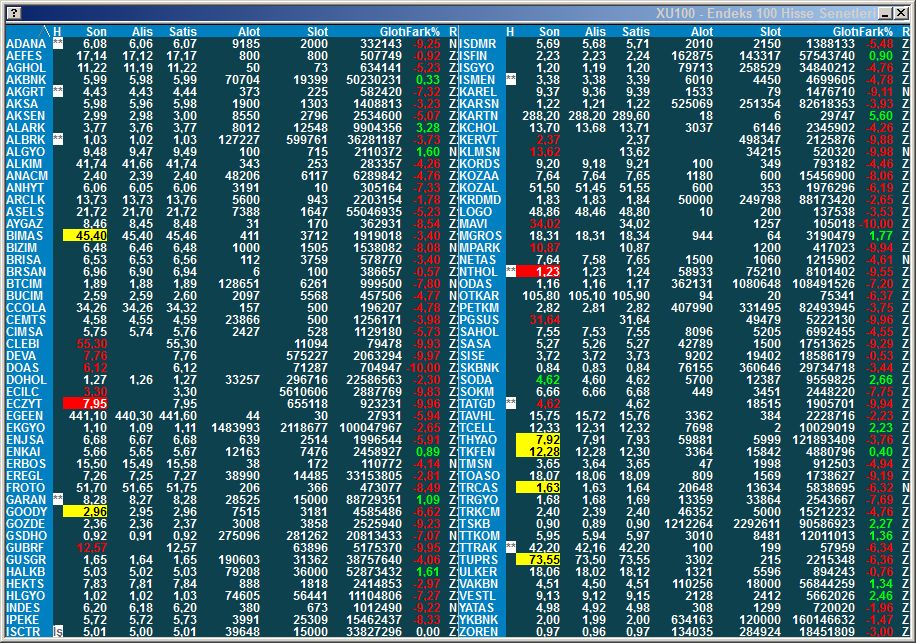
Task: Select the yellow THYAO last price 7,92
Action: 538,439
